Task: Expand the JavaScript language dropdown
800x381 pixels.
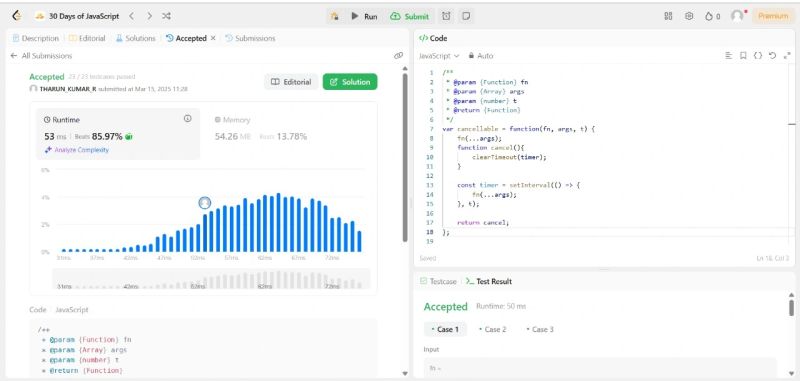Action: click(439, 56)
